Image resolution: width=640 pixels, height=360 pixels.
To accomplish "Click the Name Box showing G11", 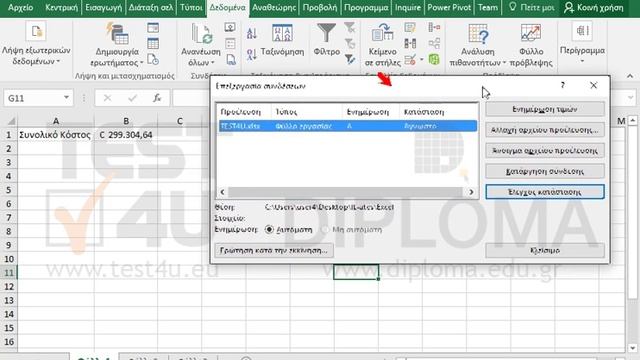I will coord(38,98).
